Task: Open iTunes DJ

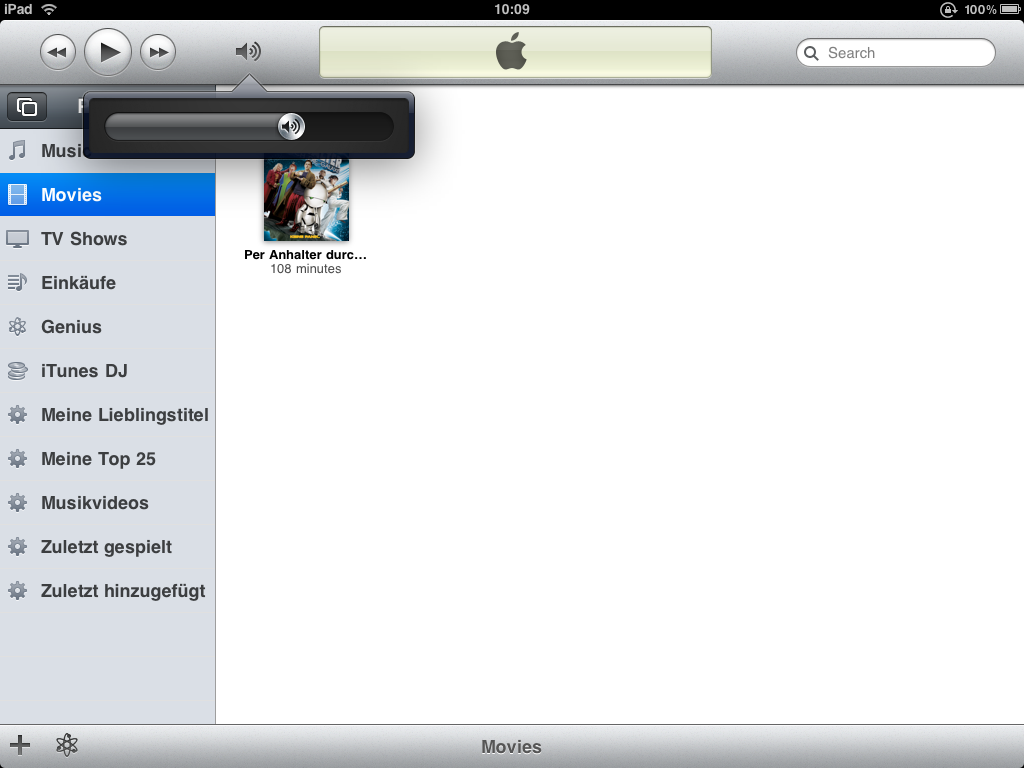Action: 107,371
